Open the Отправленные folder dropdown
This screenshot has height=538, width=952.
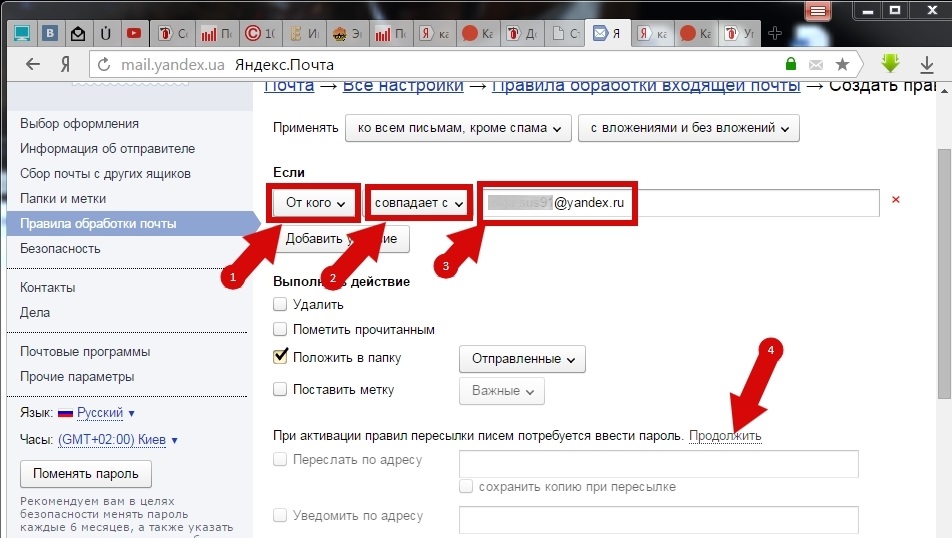point(522,359)
